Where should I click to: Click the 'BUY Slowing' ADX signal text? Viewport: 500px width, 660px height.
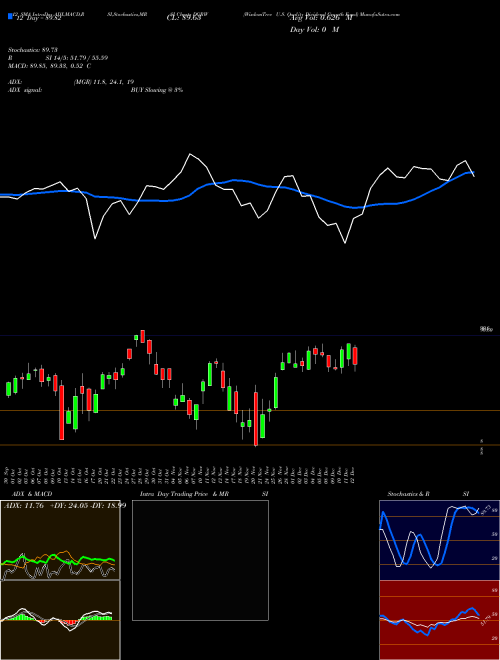click(157, 90)
